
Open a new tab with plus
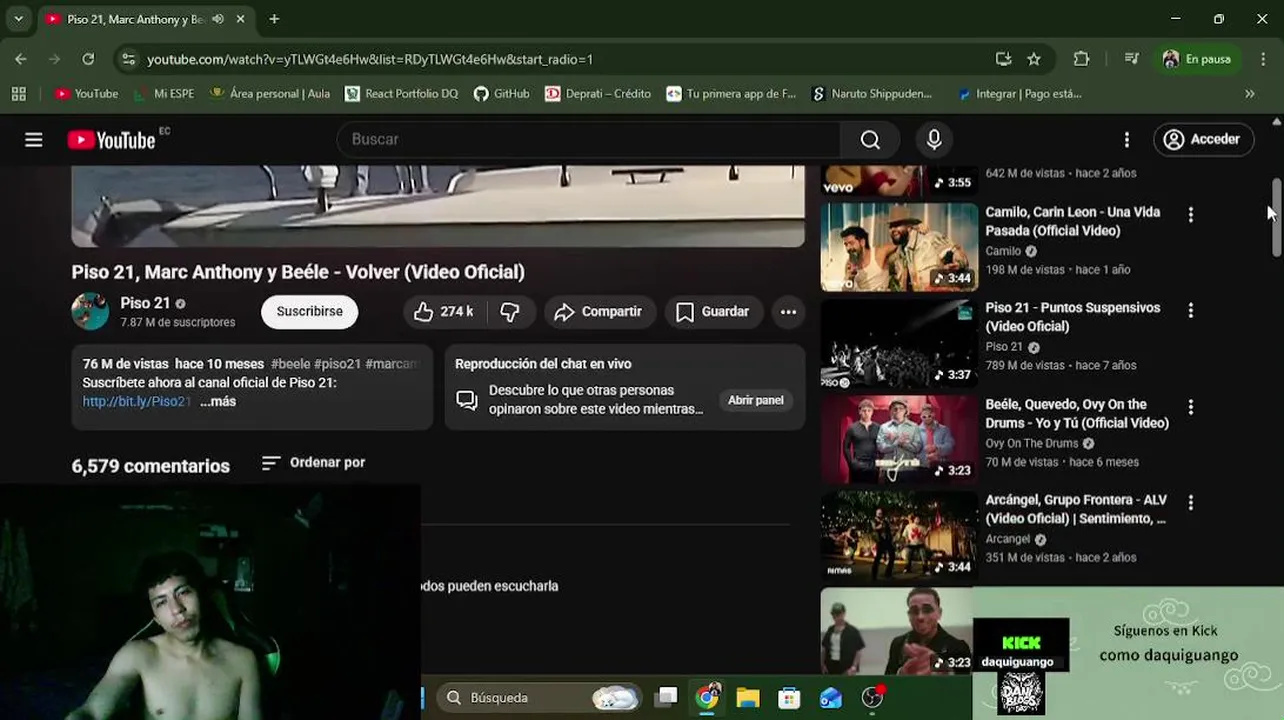(274, 19)
